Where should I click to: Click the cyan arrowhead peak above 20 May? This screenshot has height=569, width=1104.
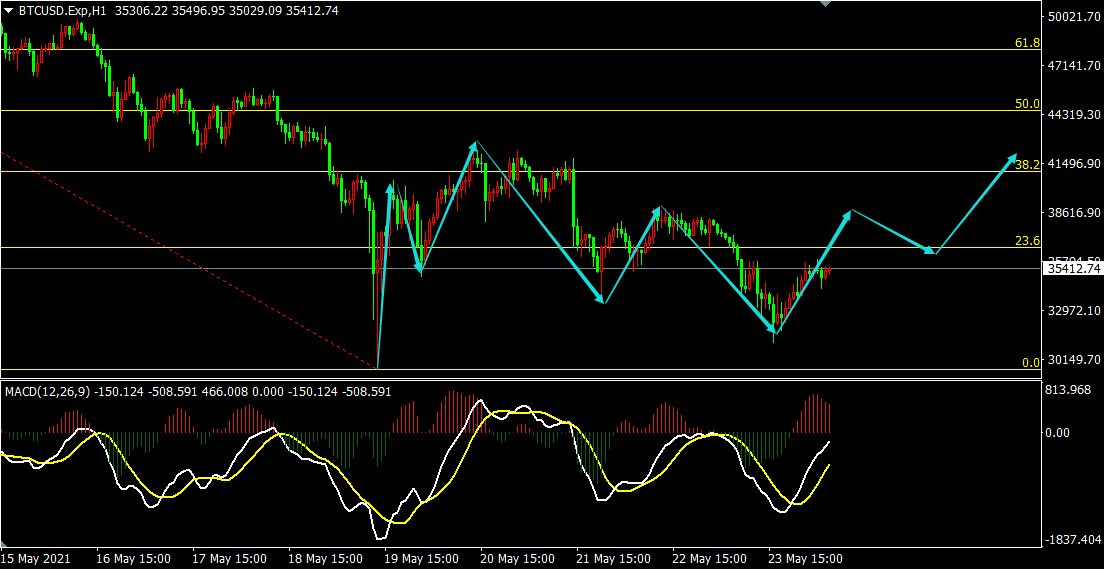coord(475,146)
